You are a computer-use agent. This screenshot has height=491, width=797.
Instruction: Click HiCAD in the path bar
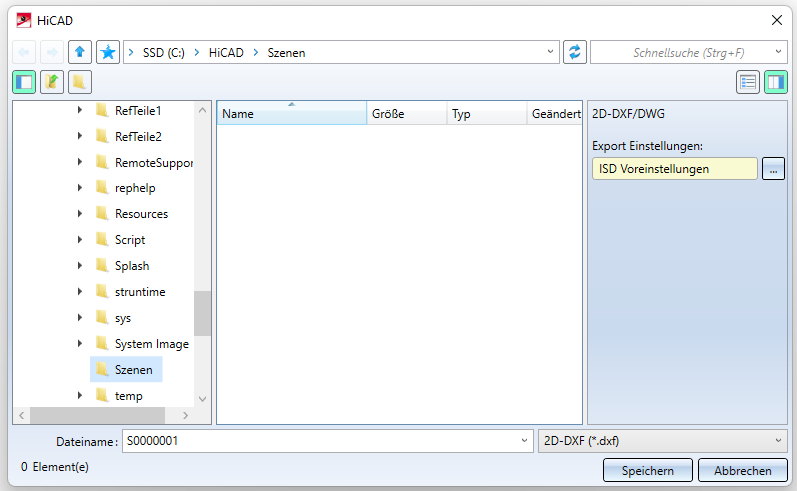(x=226, y=53)
